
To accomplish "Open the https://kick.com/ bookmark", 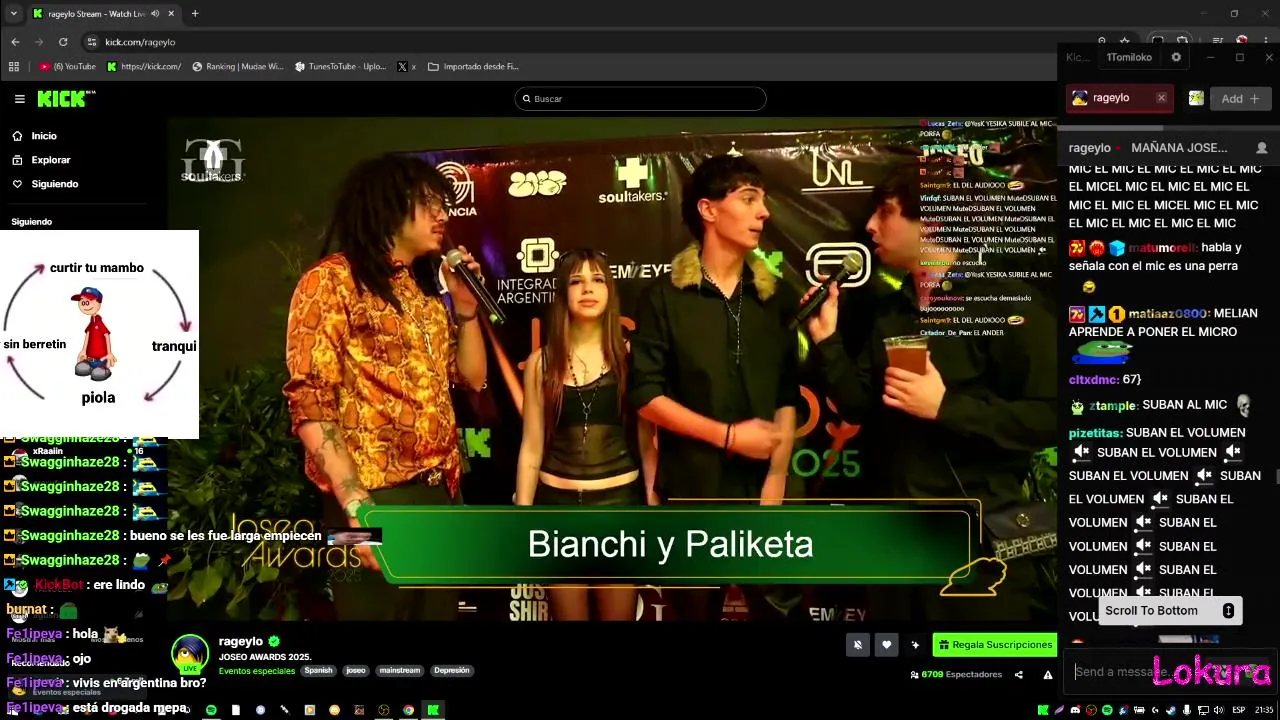I will point(144,67).
